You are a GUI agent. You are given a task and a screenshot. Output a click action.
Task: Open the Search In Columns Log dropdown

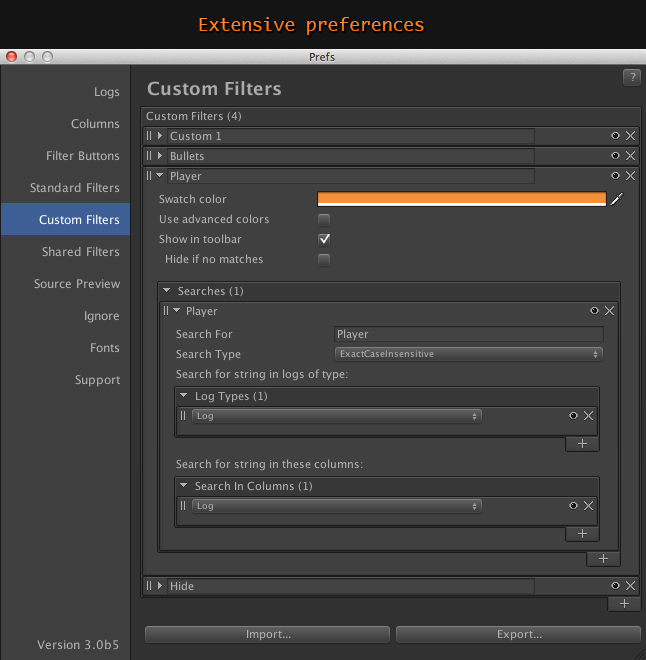337,506
